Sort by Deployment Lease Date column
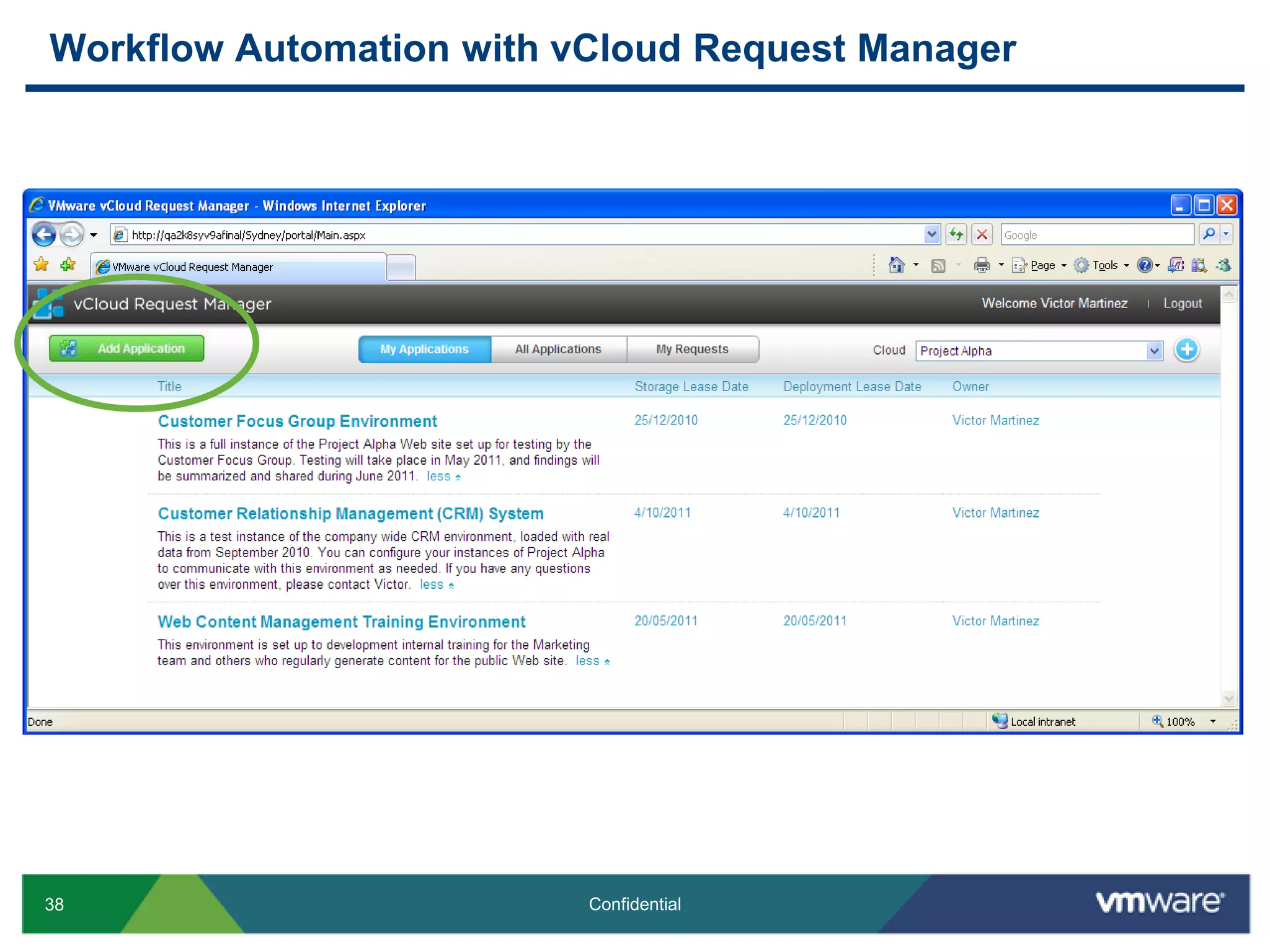Screen dimensions: 1270x952 pyautogui.click(x=852, y=386)
